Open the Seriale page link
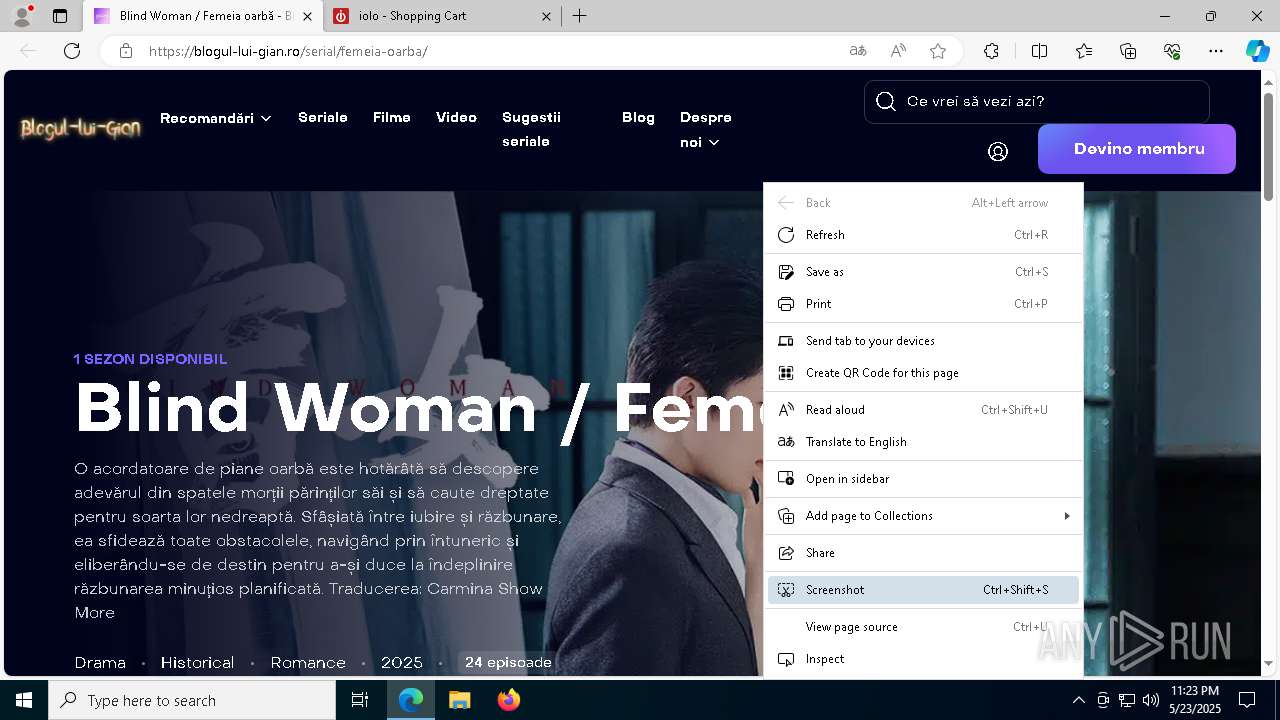This screenshot has width=1280, height=720. click(323, 117)
